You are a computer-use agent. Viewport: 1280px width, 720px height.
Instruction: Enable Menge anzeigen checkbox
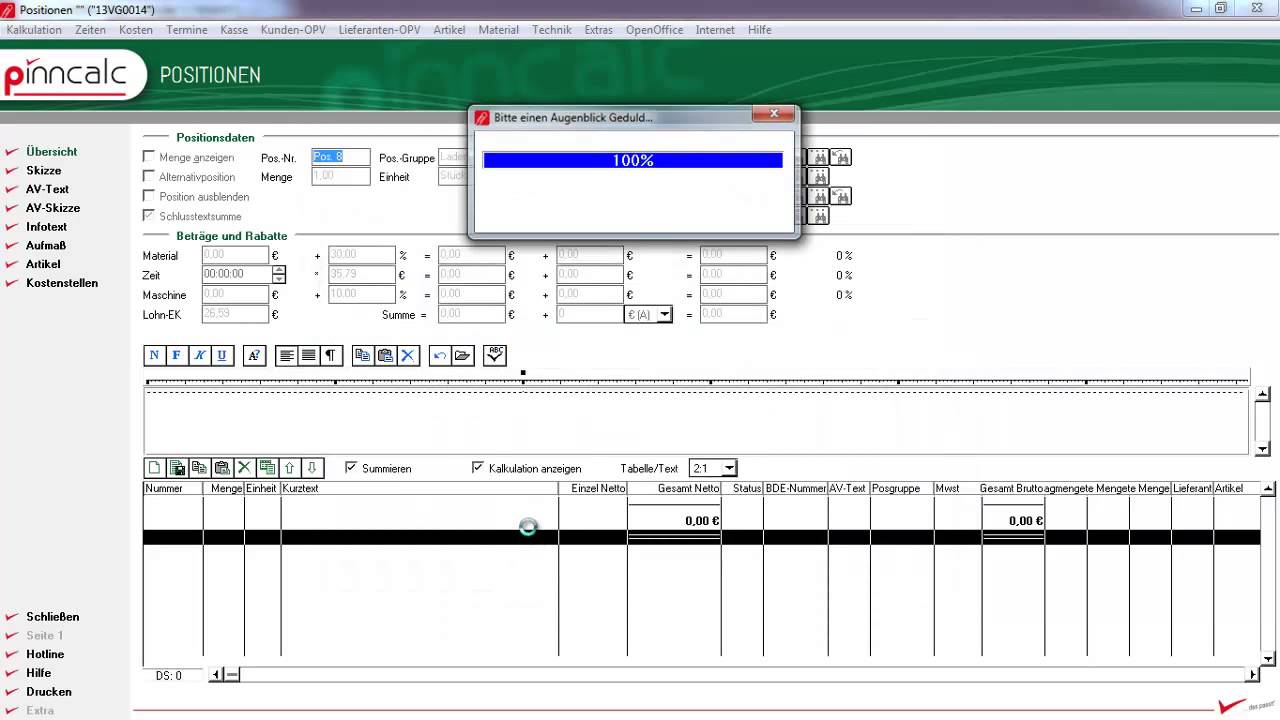(149, 157)
